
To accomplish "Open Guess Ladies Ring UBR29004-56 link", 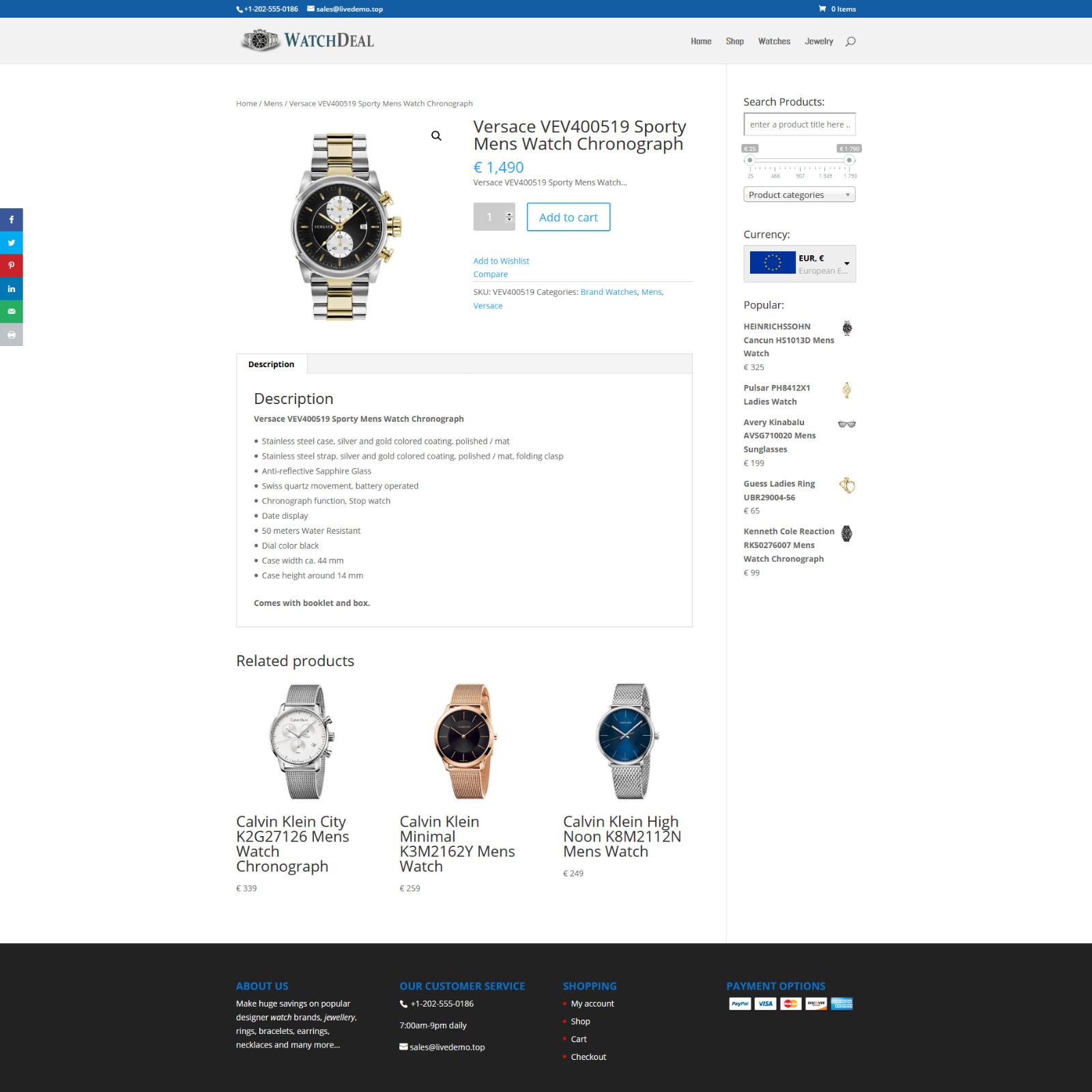I will click(x=779, y=491).
